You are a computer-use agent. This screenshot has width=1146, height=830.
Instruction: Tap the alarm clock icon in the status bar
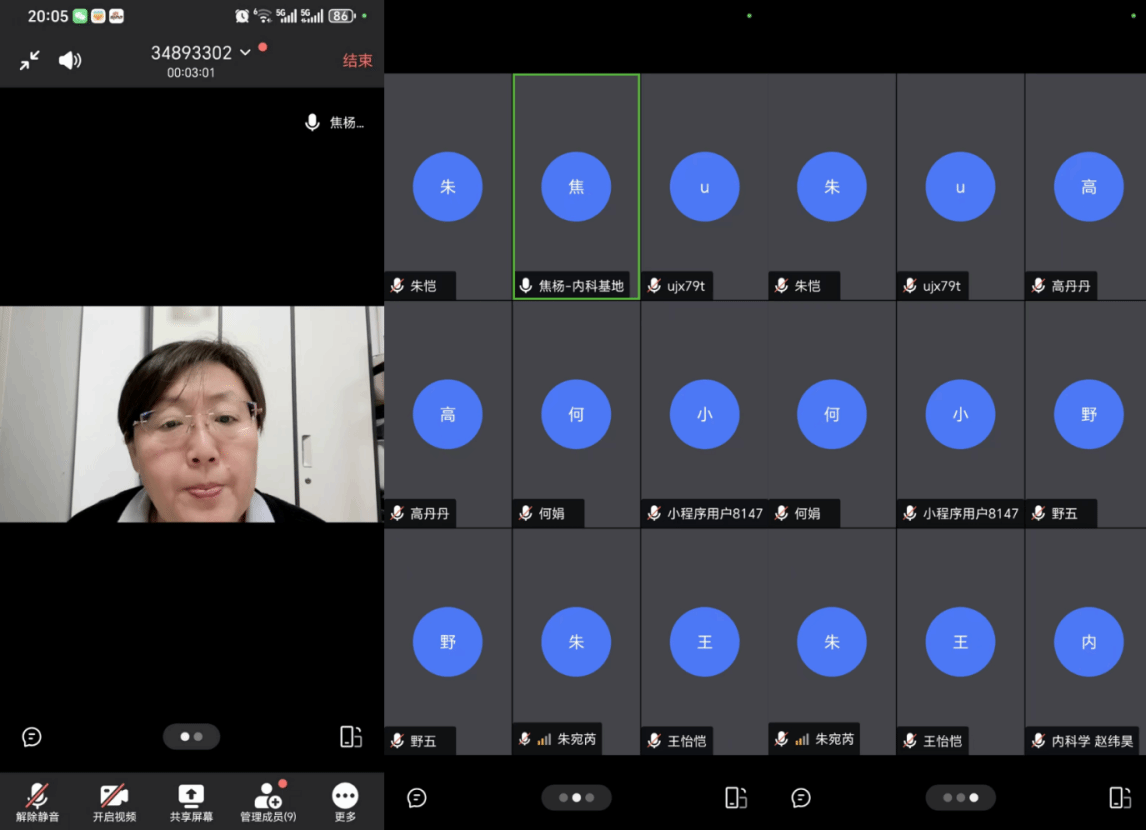coord(242,16)
